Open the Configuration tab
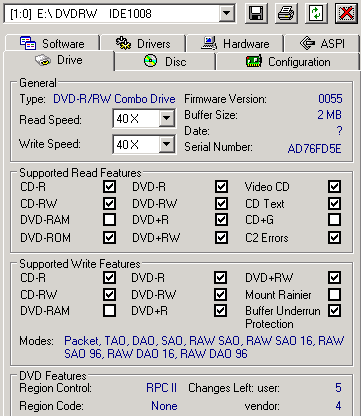The height and width of the screenshot is (416, 361). 288,61
